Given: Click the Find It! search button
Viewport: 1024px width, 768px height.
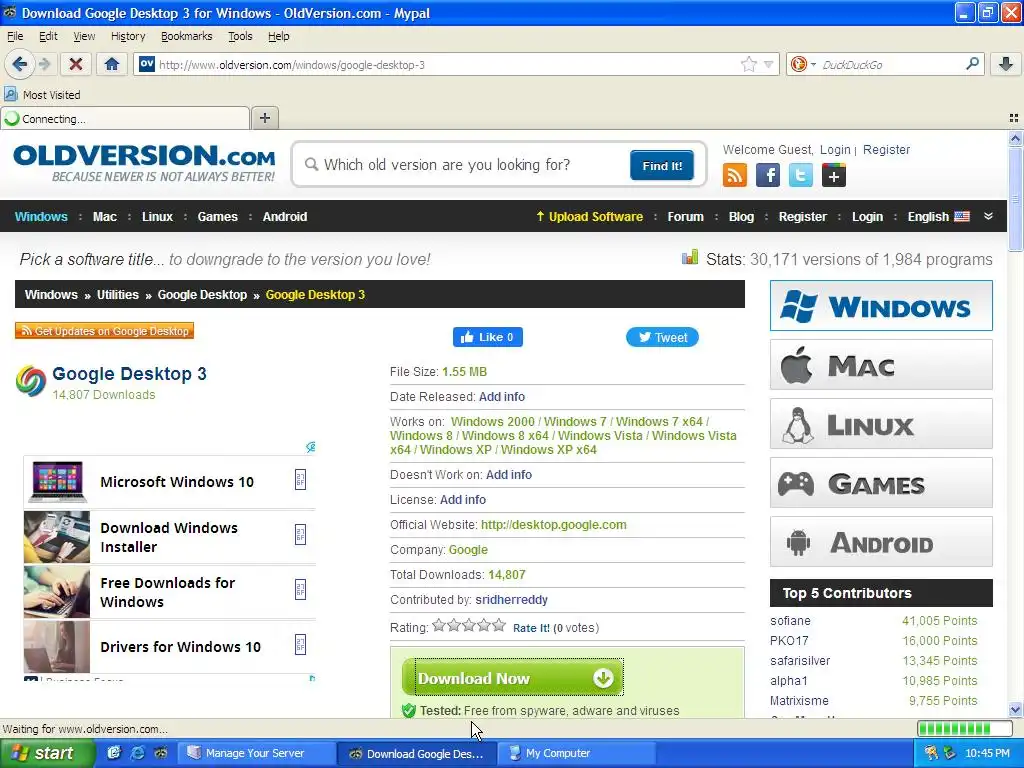Looking at the screenshot, I should 662,165.
